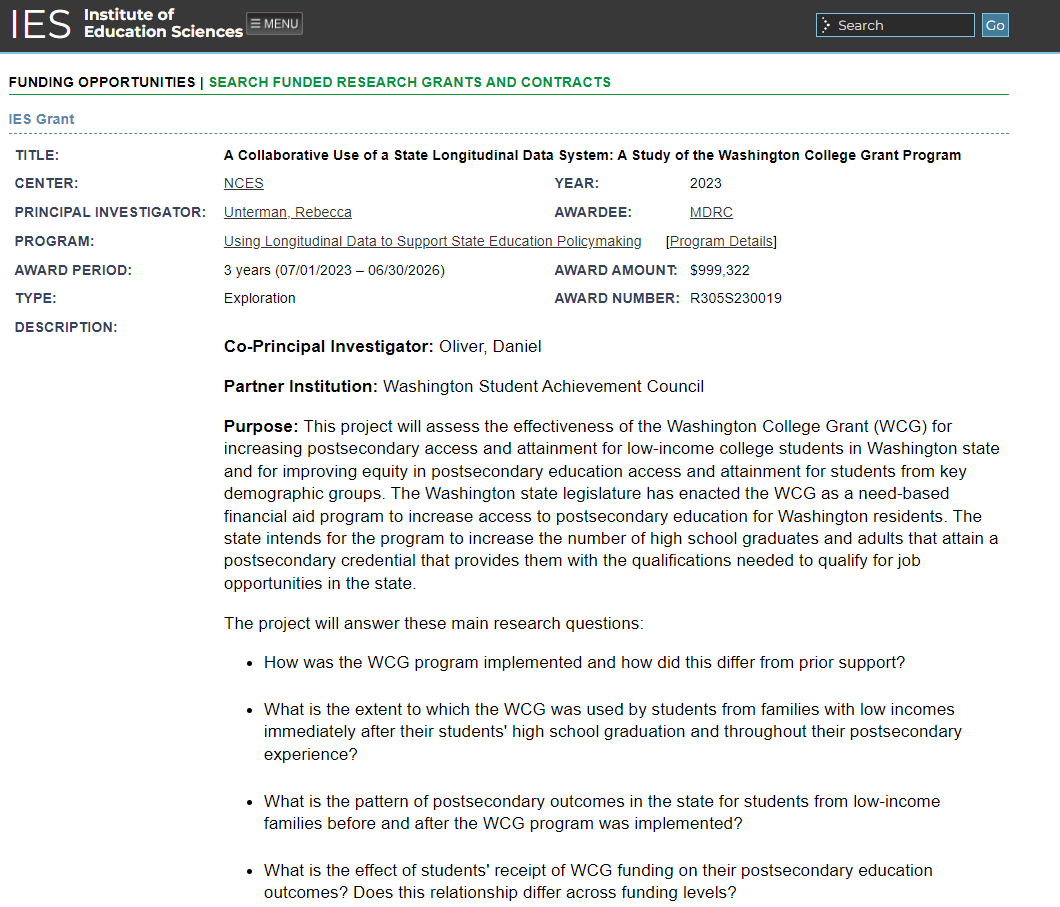Viewport: 1060px width, 907px height.
Task: Open Funding Opportunities heading link
Action: coord(102,82)
